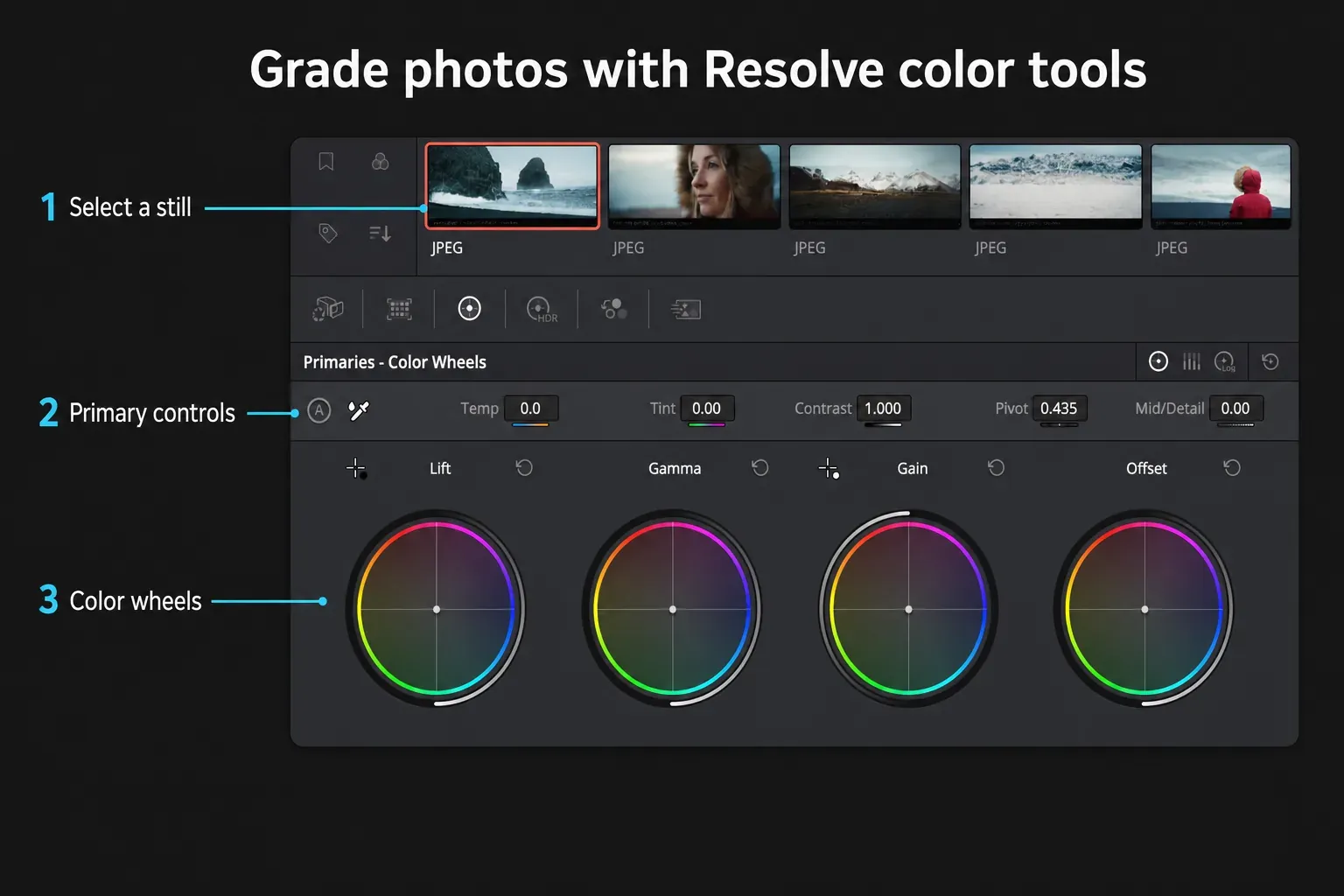Open the bookmark icon in gallery sidebar
This screenshot has height=896, width=1344.
(x=326, y=162)
